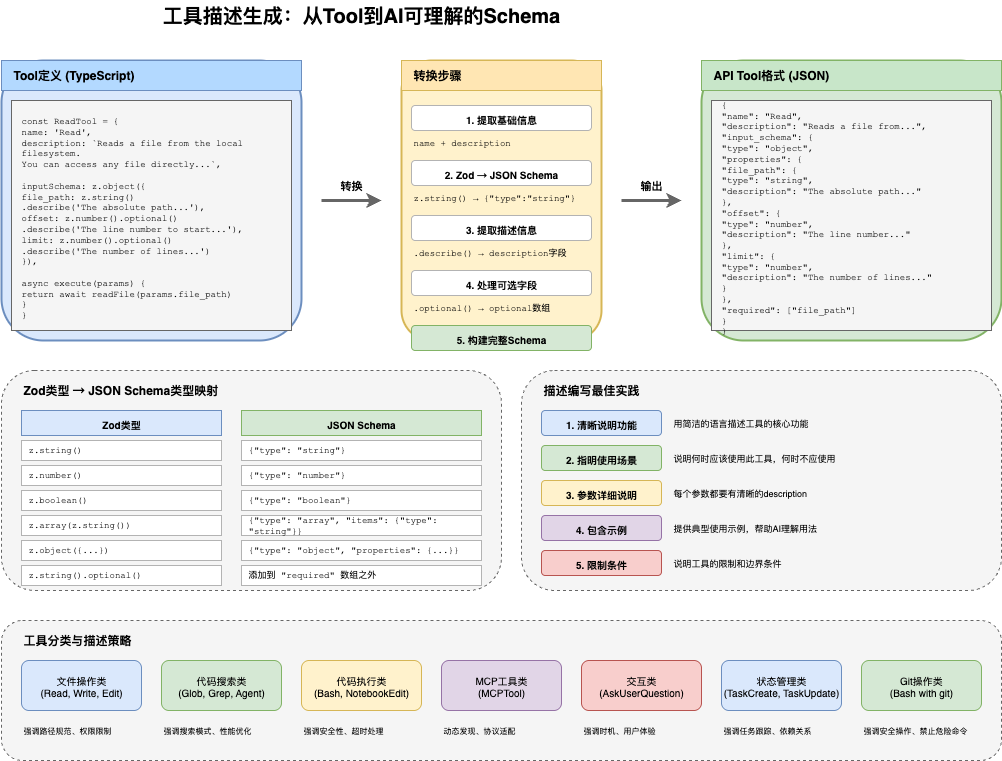Select step box '3. 提取描述信息'
Viewport: 1002px width, 761px height.
click(501, 230)
